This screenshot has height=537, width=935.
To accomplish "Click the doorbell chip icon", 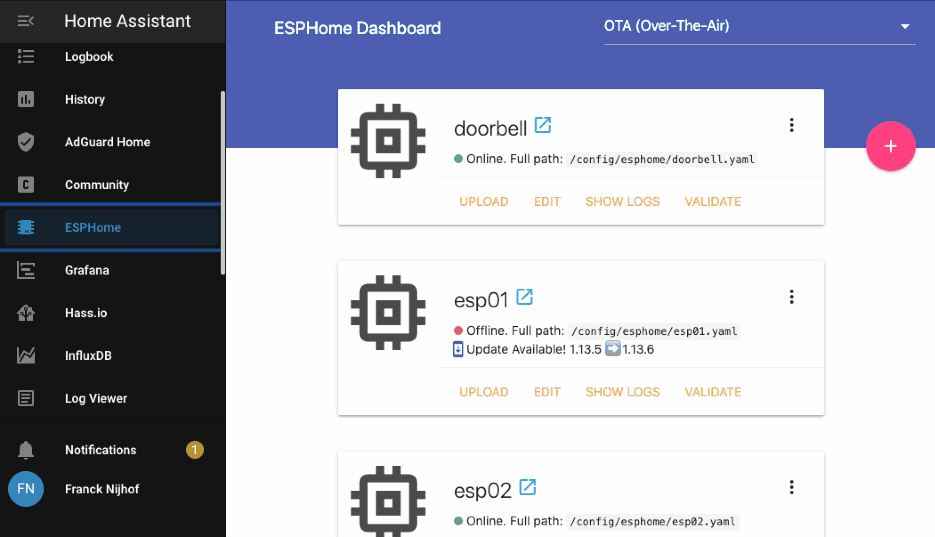I will coord(388,141).
